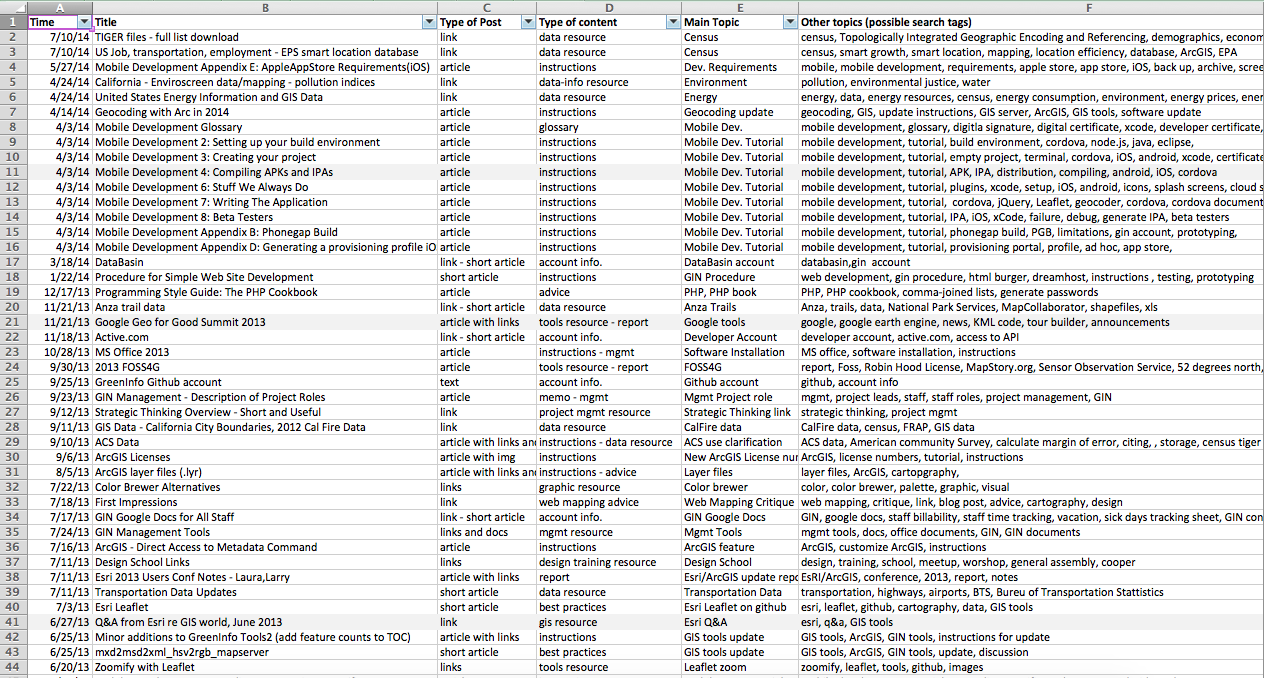Screen dimensions: 1264x678
Task: Click the 'ACS Data' title cell
Action: click(x=265, y=442)
